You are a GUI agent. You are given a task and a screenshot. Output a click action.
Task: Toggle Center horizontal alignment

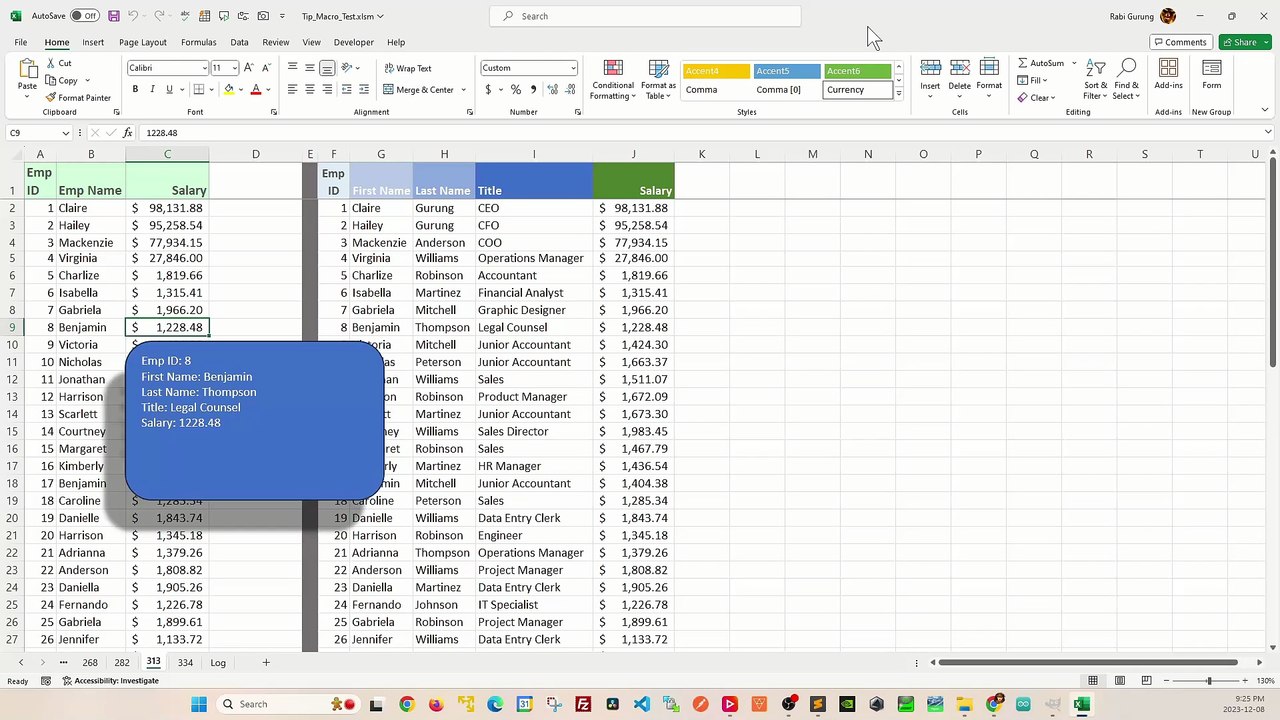pyautogui.click(x=310, y=89)
